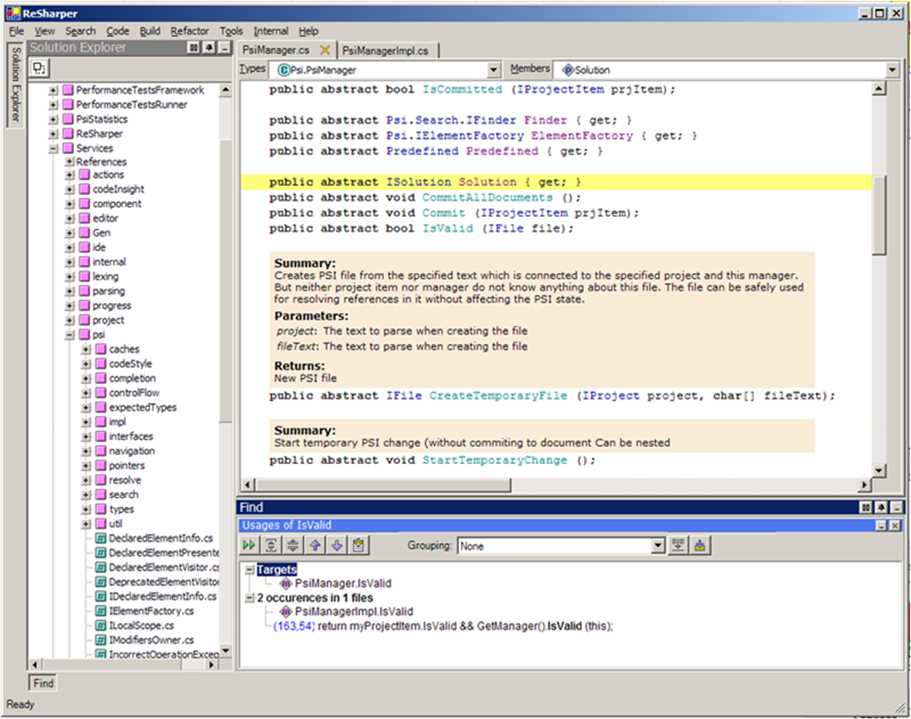Open the Solution Explorer toolbar icon
911x719 pixels.
coord(40,67)
